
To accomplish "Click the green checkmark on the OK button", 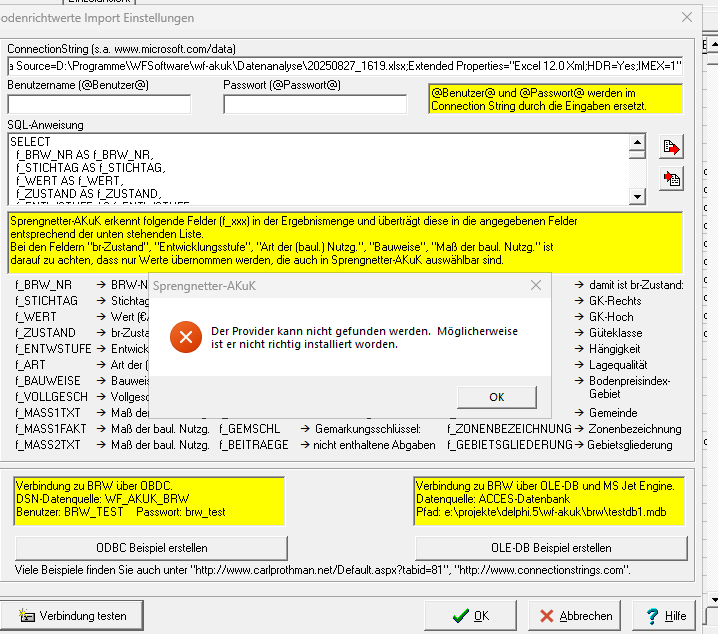I will pyautogui.click(x=460, y=616).
